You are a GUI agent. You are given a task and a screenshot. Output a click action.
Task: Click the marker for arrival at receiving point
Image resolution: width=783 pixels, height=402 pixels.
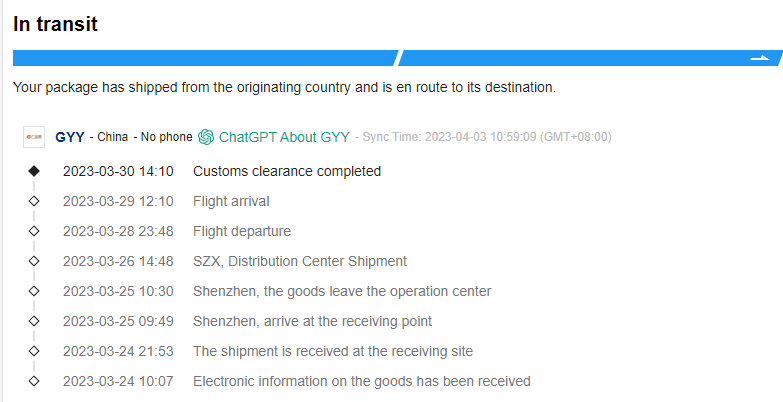pos(34,321)
